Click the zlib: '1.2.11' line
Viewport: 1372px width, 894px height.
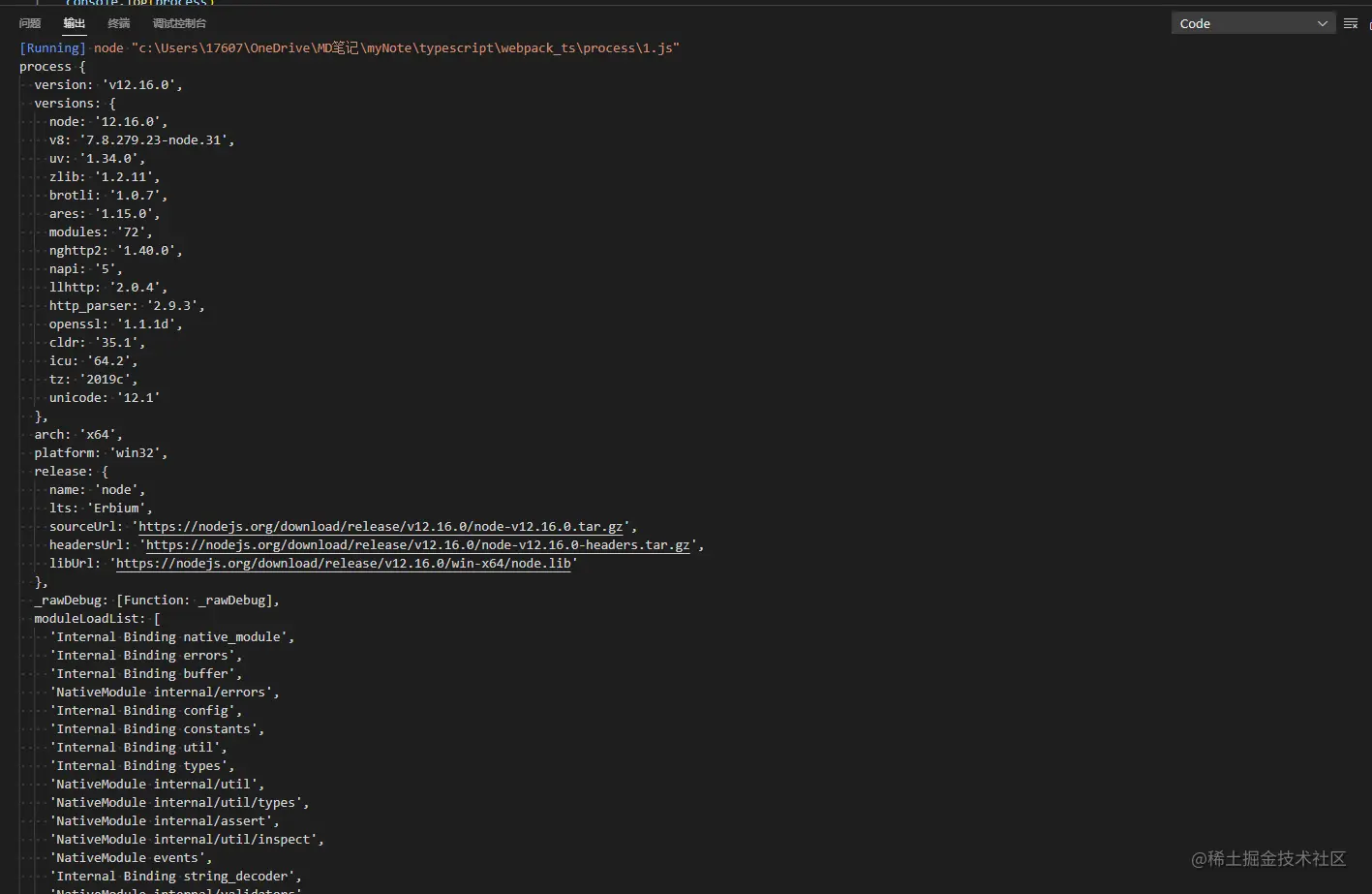click(x=105, y=177)
